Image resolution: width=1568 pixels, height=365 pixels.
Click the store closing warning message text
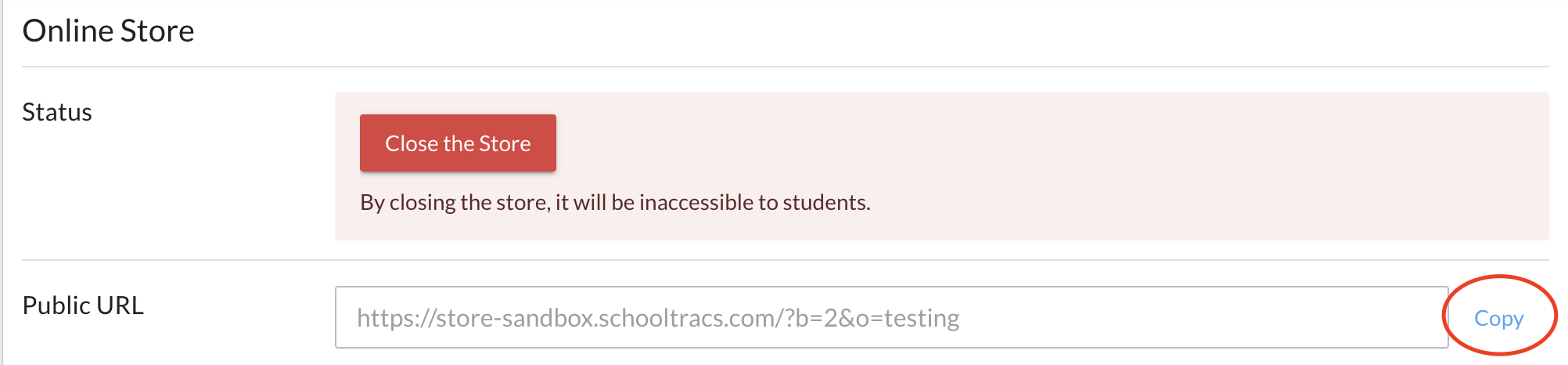(615, 202)
